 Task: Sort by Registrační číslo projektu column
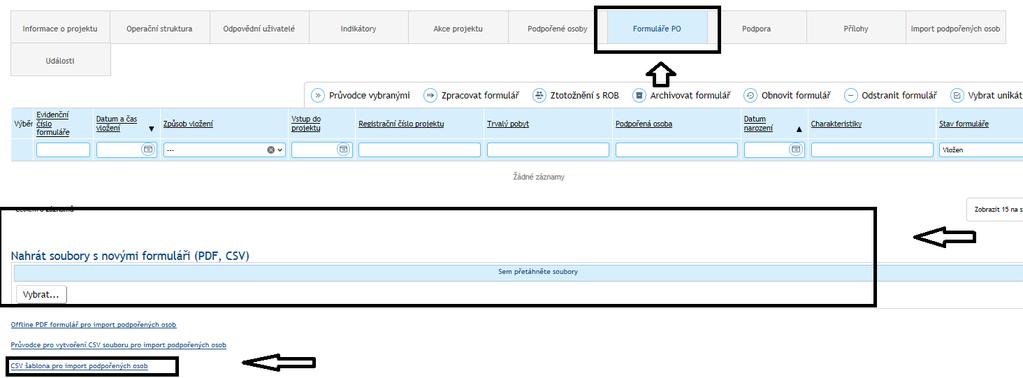[401, 124]
